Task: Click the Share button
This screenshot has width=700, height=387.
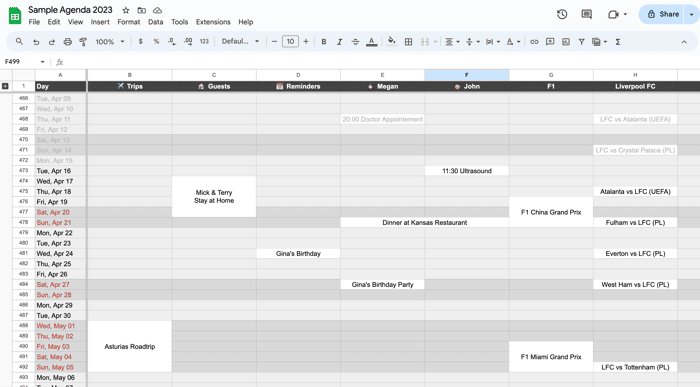Action: [x=663, y=14]
